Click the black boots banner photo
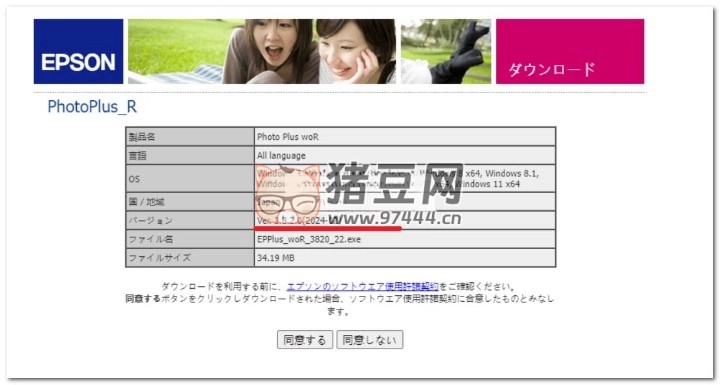720x385 pixels. point(446,51)
